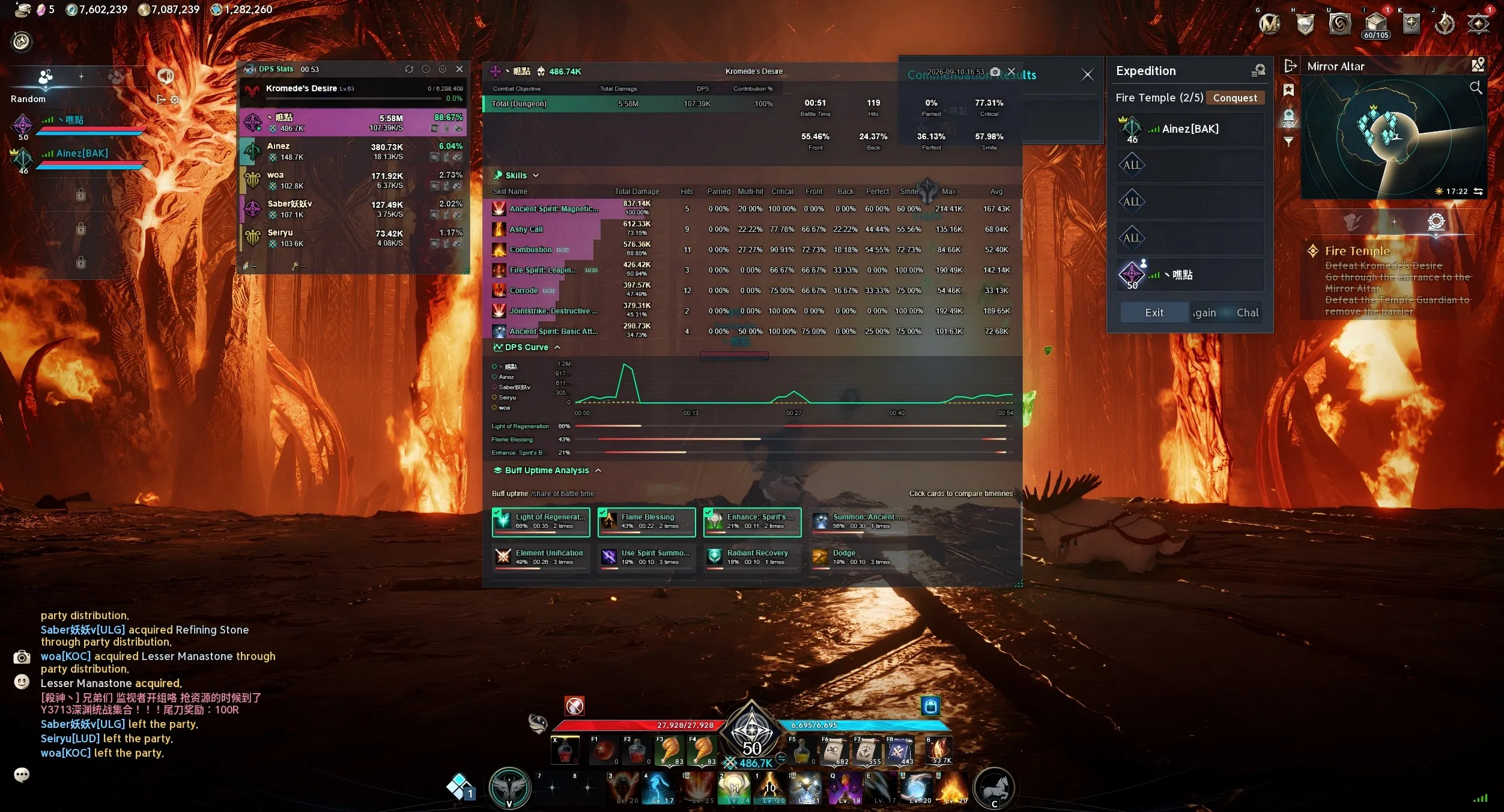Open the world map pin icon beside Mirror Altar
The height and width of the screenshot is (812, 1504).
1478,64
